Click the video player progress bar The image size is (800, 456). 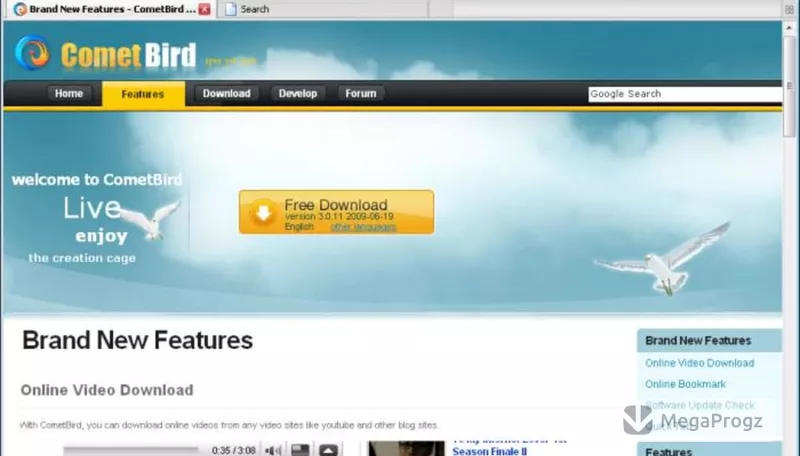(x=133, y=450)
